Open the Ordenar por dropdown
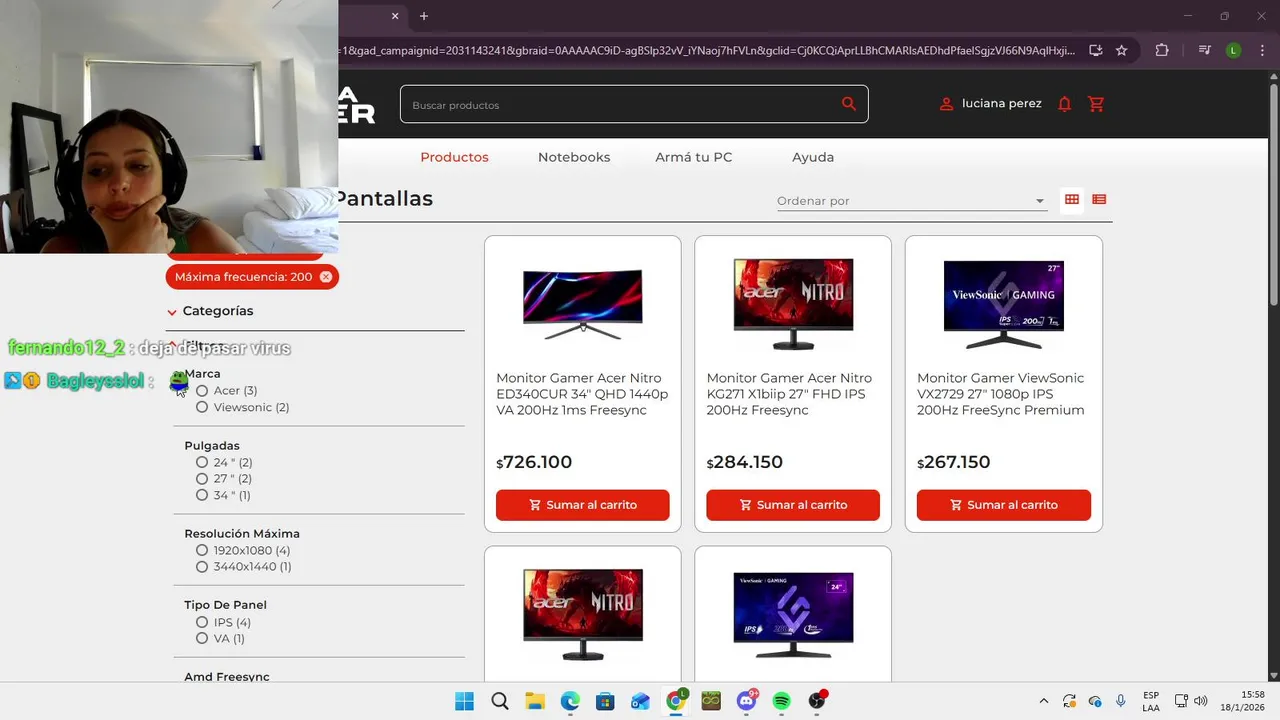The height and width of the screenshot is (720, 1280). (911, 201)
